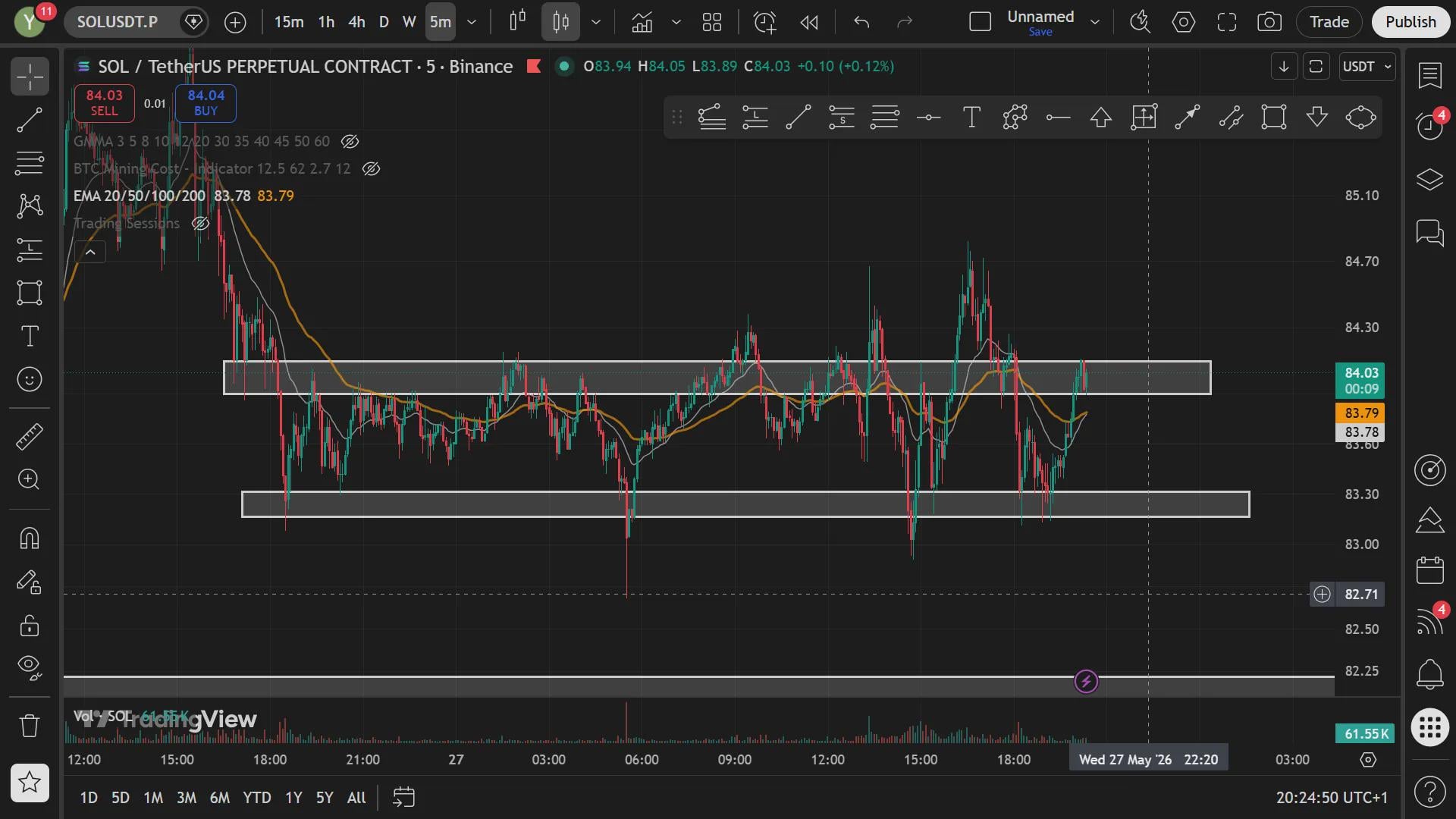This screenshot has width=1456, height=819.
Task: Select 1D date range
Action: [x=89, y=798]
